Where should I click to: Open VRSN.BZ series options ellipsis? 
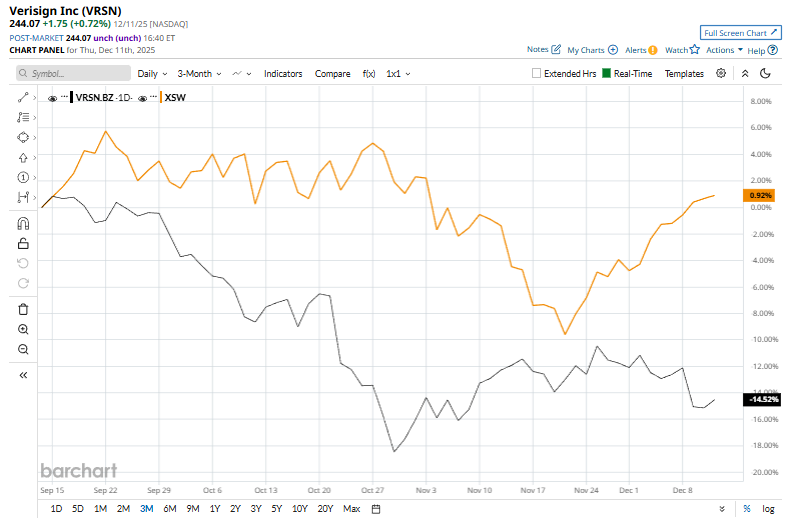[x=64, y=97]
